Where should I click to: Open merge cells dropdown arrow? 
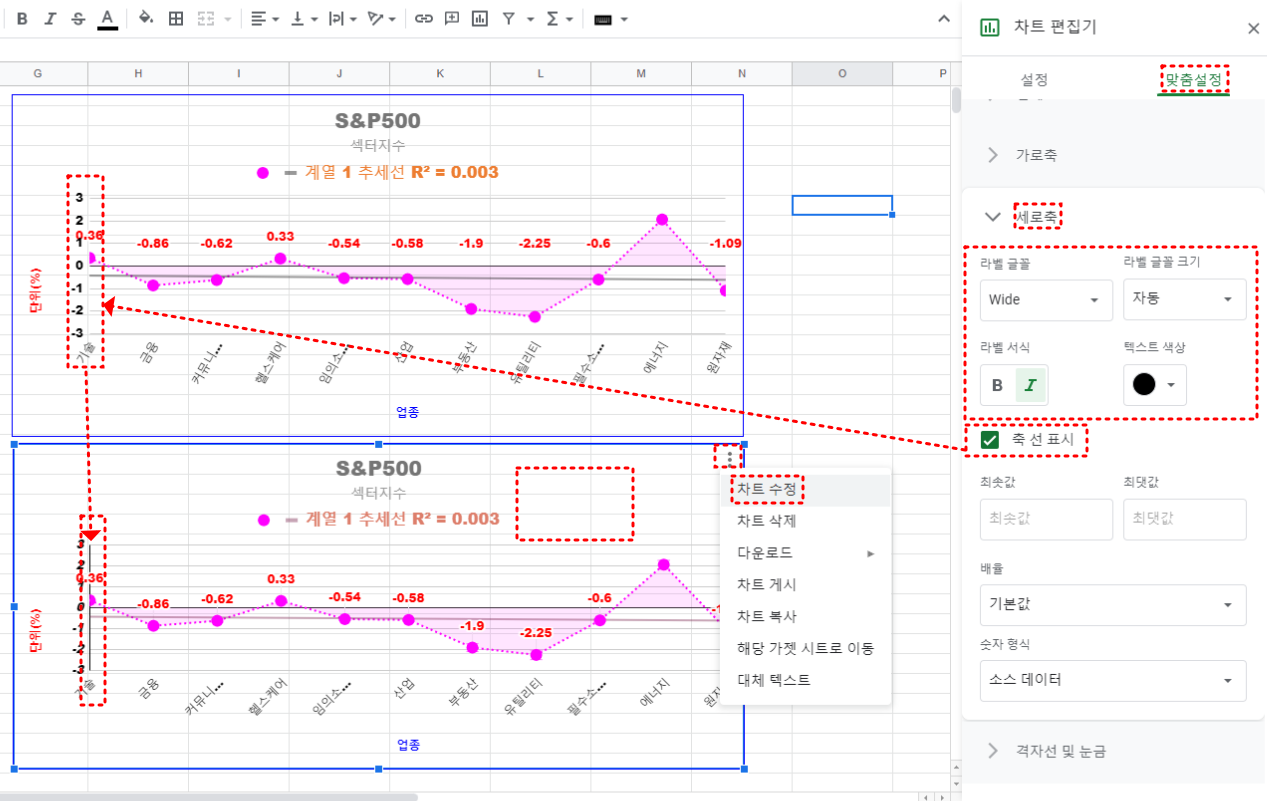click(x=229, y=18)
